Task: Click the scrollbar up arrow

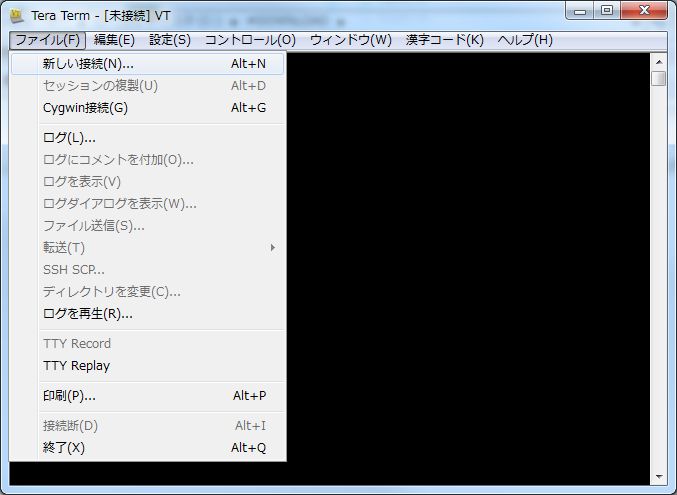Action: point(658,61)
